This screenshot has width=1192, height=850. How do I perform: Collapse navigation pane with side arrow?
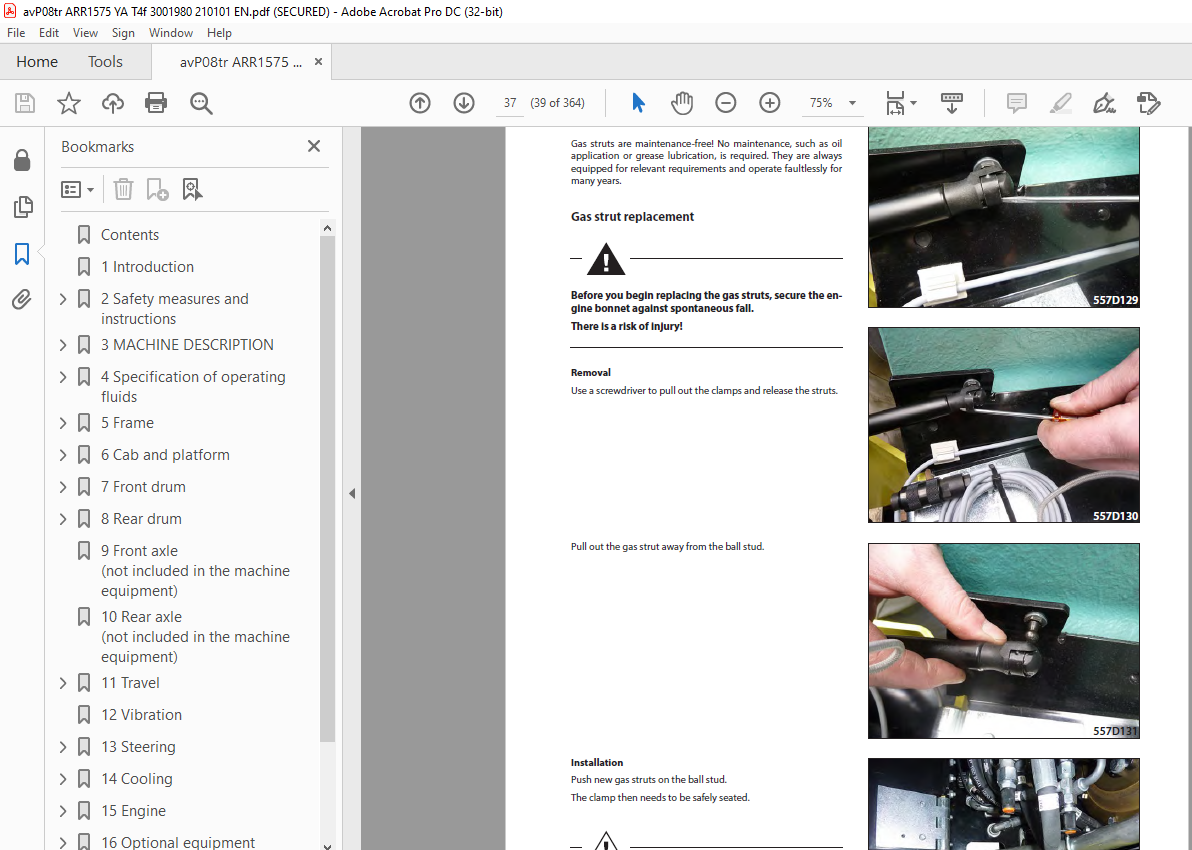point(352,493)
